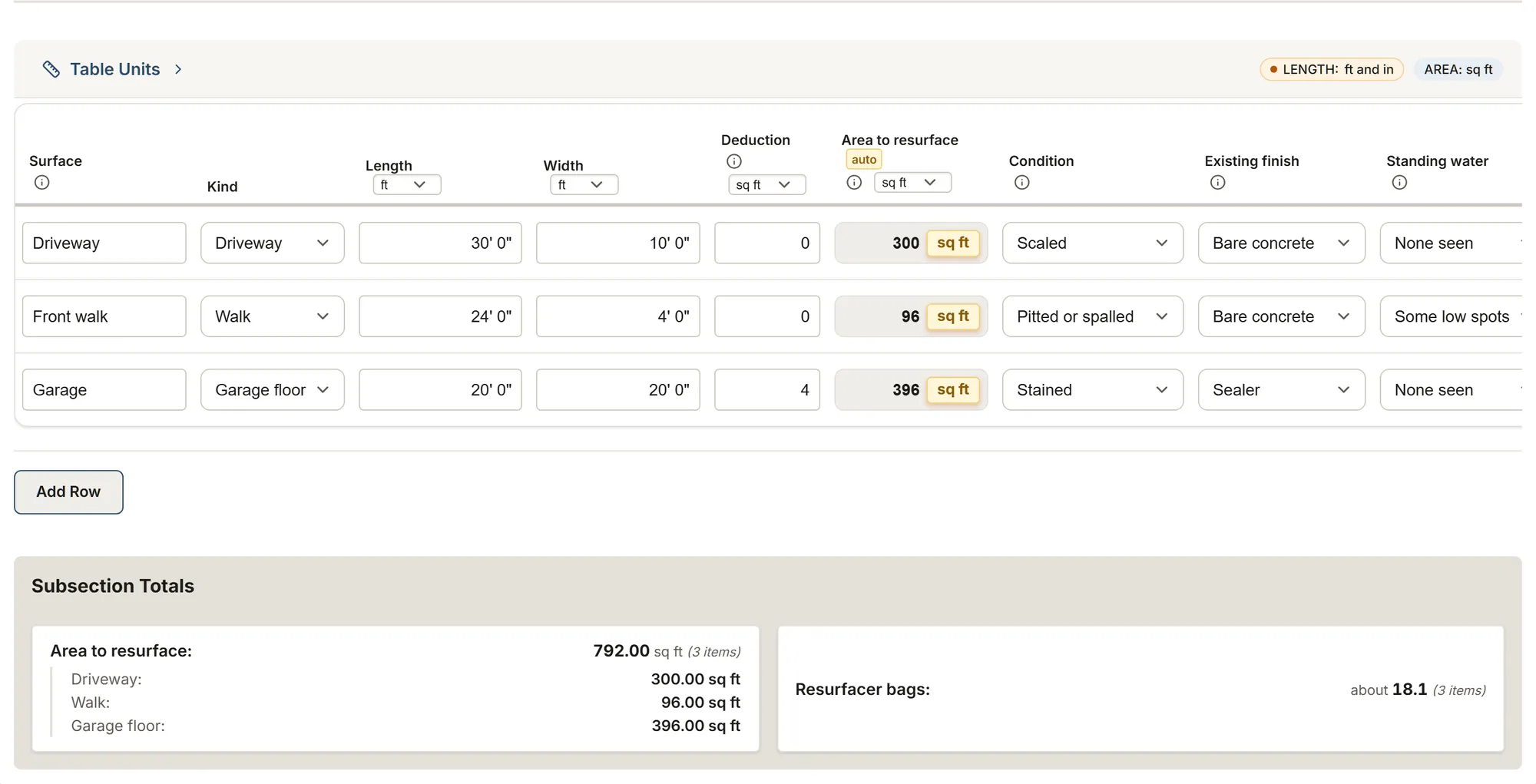Open the Width unit ft dropdown
This screenshot has height=784, width=1536.
[584, 185]
